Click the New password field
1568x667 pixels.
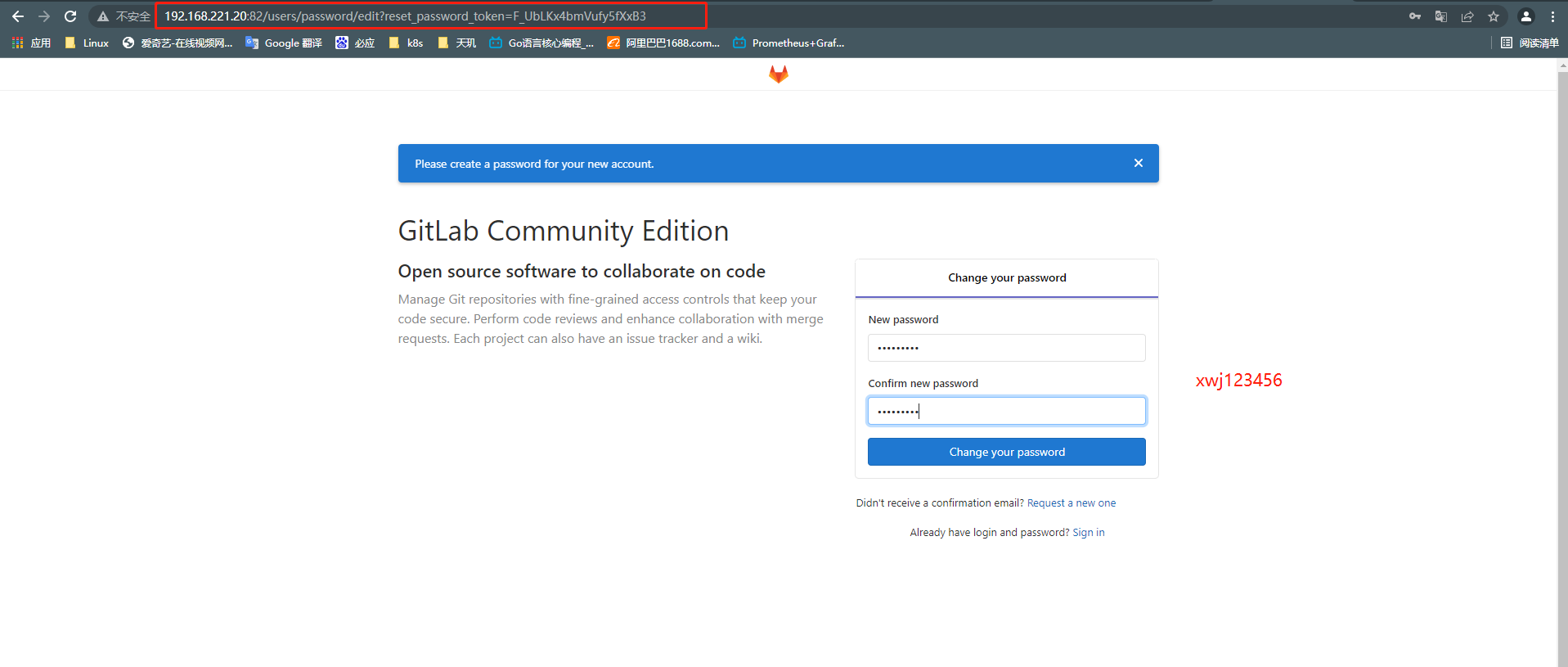tap(1007, 348)
